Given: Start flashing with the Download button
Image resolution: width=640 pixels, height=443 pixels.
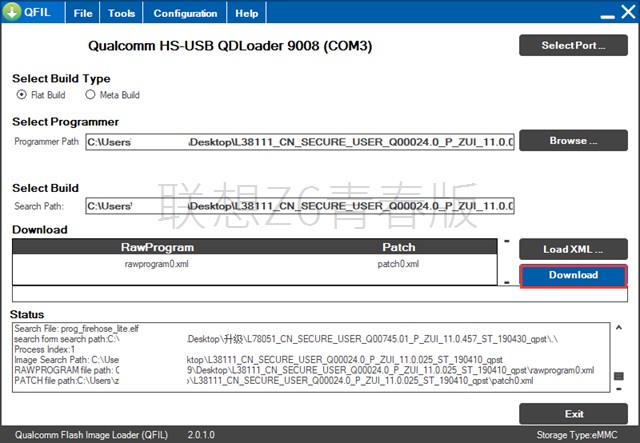Looking at the screenshot, I should pyautogui.click(x=573, y=276).
